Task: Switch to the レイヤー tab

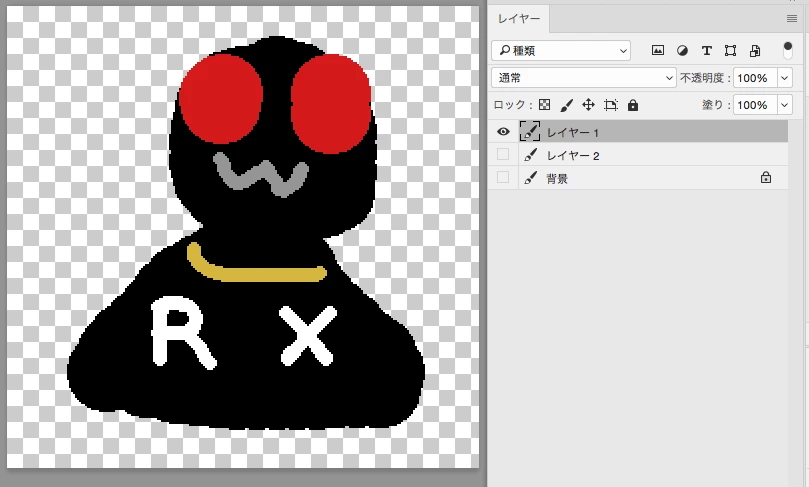Action: [519, 19]
